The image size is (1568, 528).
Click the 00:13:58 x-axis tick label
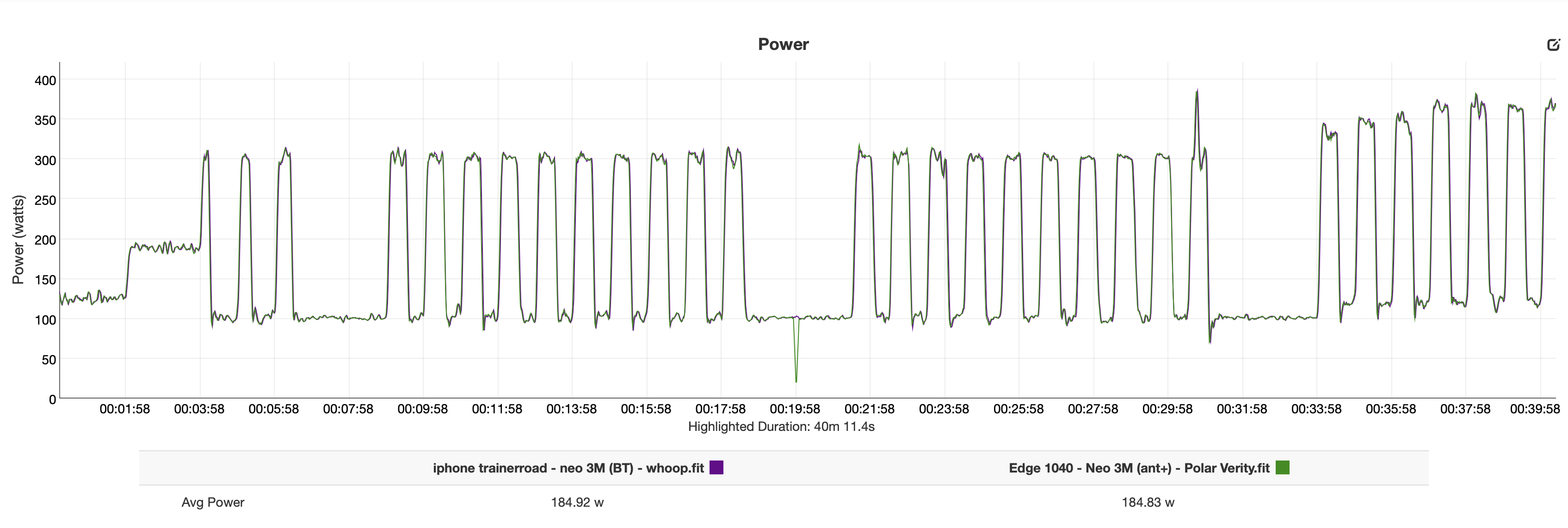572,409
